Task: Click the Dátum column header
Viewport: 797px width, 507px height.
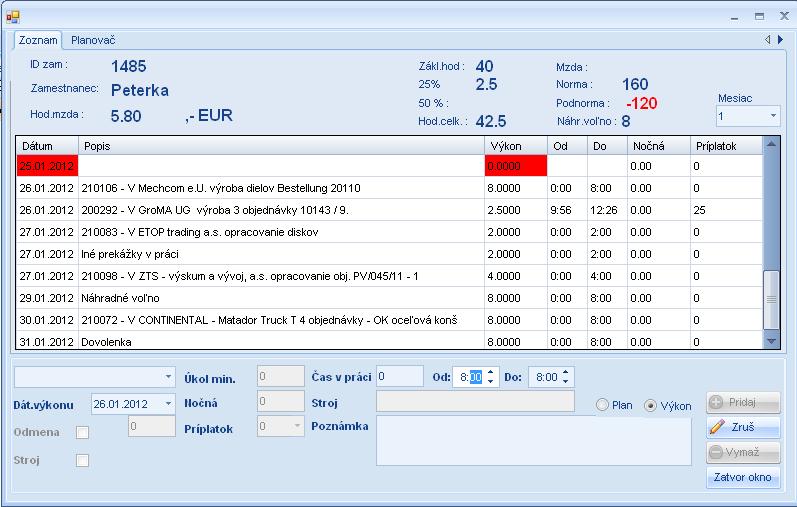Action: pyautogui.click(x=47, y=146)
